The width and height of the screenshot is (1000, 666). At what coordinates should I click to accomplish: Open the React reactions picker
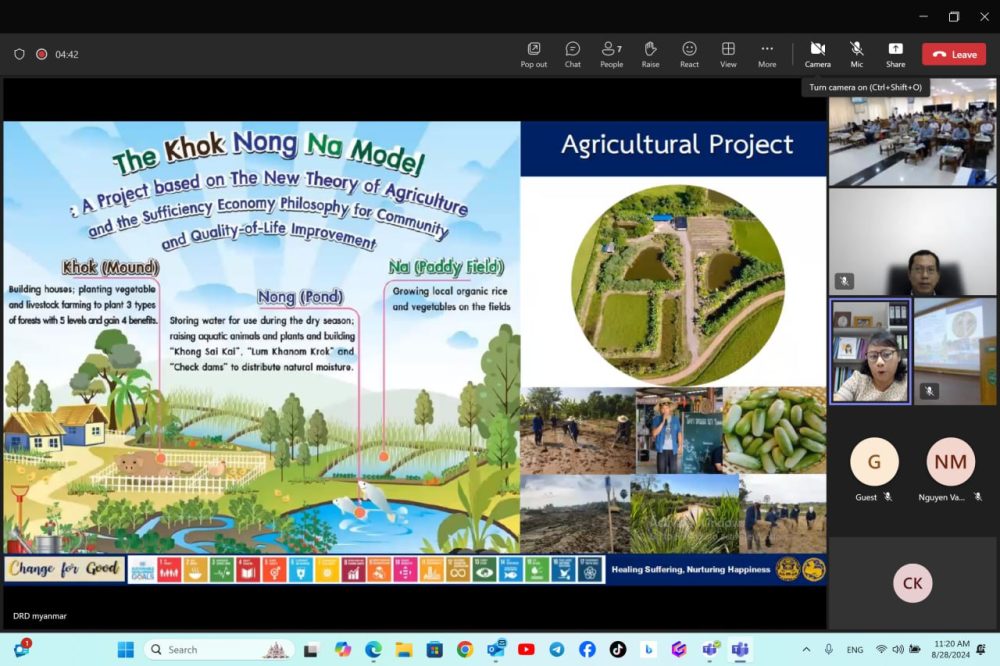pos(689,54)
